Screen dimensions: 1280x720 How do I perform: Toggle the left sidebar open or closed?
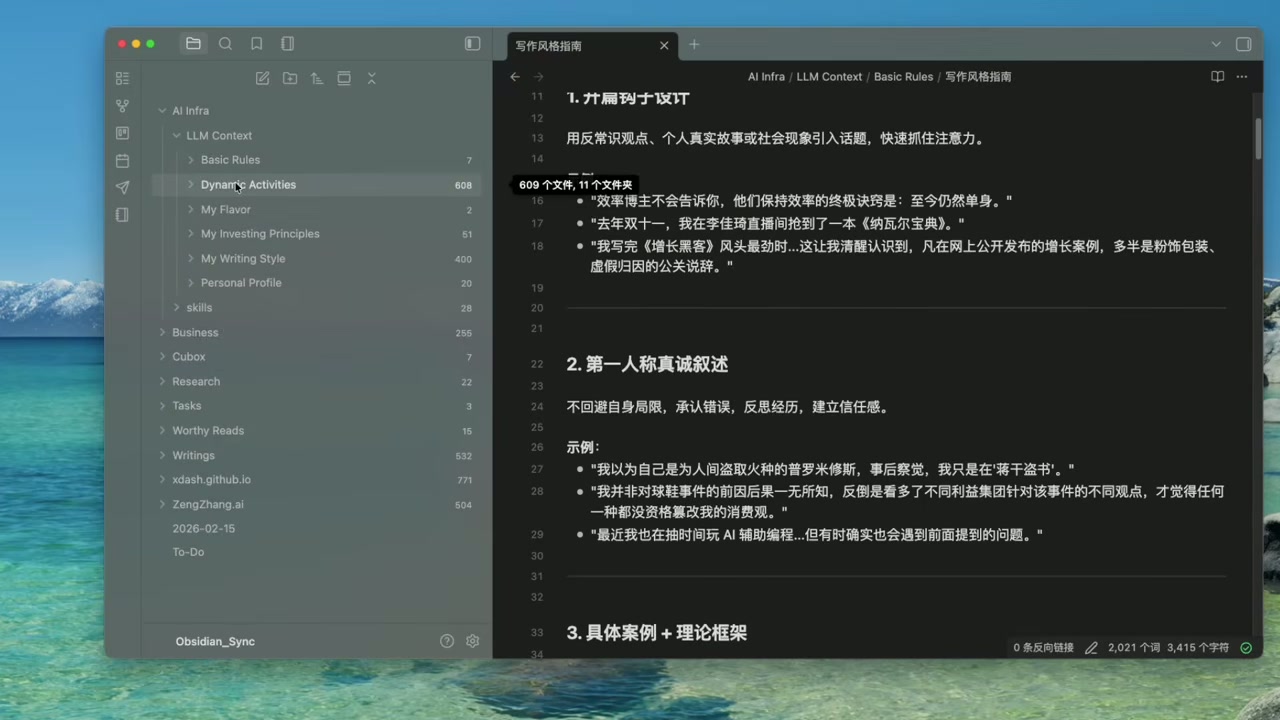point(472,43)
